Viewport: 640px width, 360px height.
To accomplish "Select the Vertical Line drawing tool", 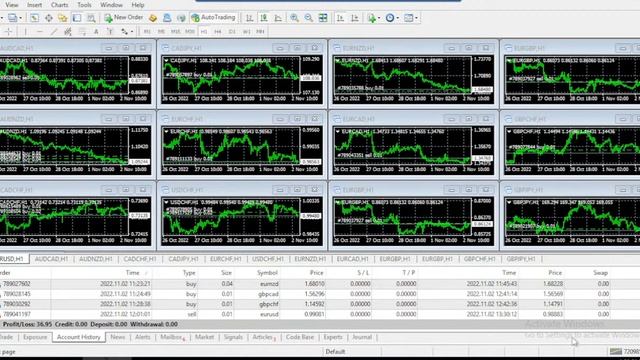I will tap(25, 31).
